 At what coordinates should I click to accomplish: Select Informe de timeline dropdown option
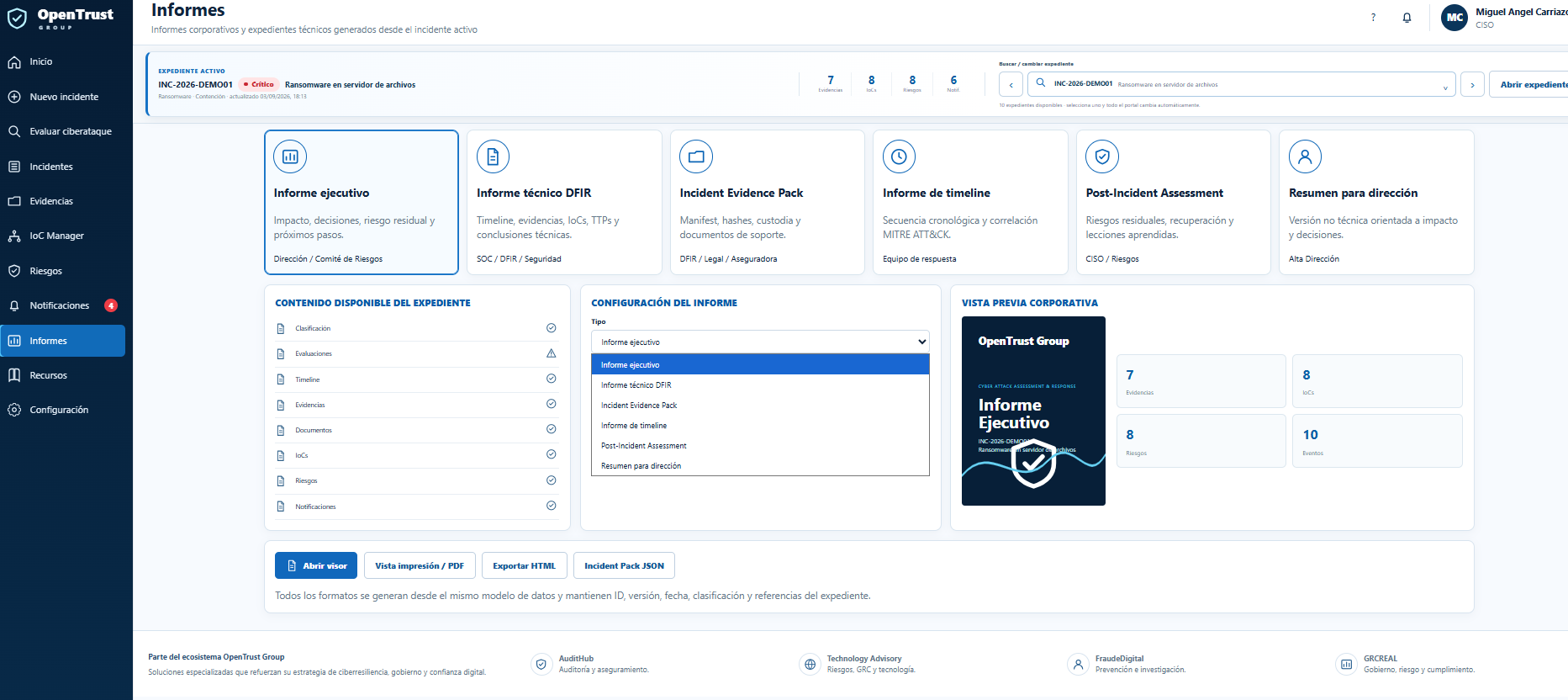[760, 426]
